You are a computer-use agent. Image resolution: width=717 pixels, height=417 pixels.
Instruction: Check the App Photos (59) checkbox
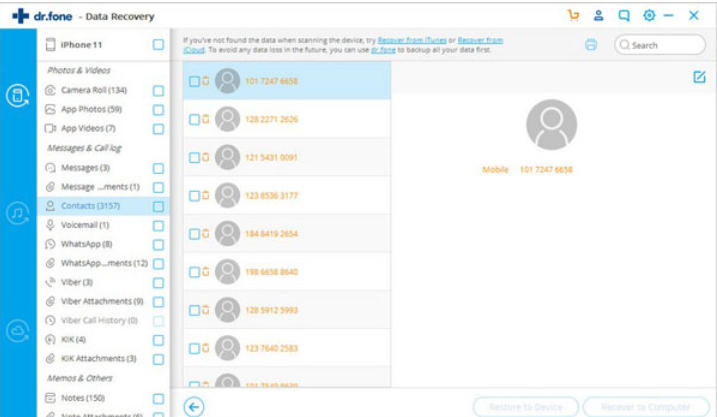(x=158, y=110)
